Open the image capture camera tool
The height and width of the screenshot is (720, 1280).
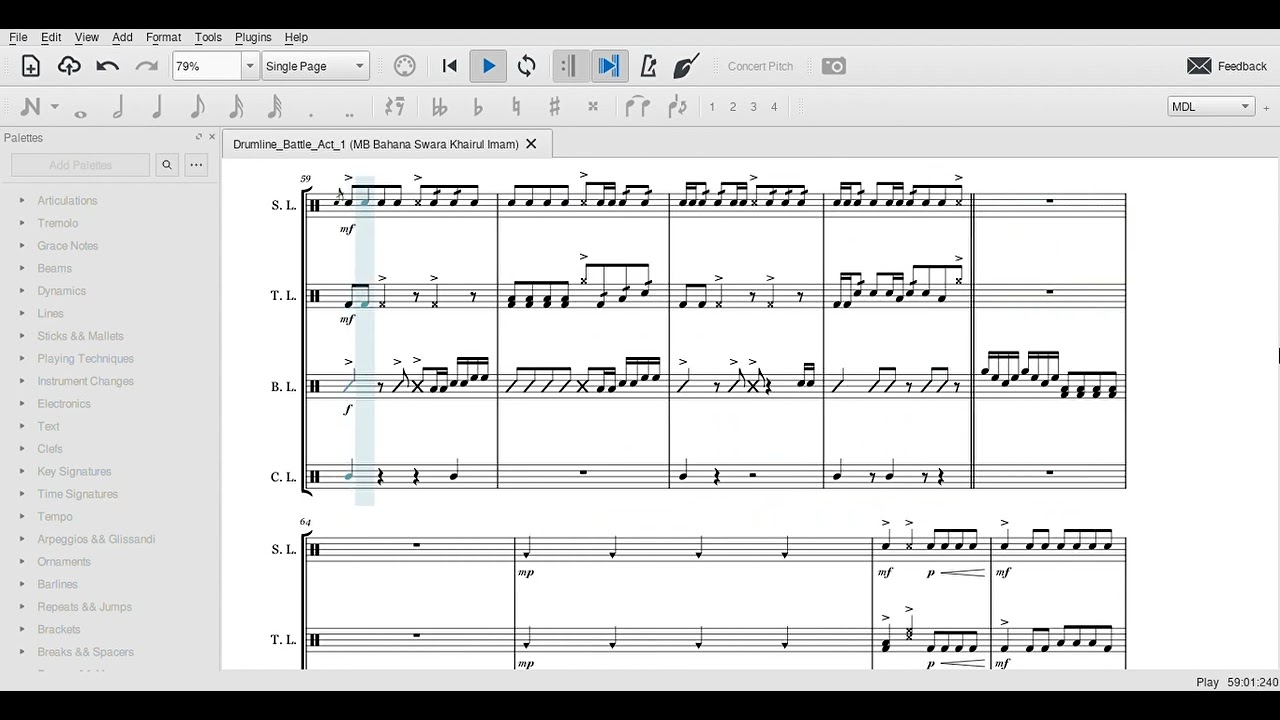[x=834, y=66]
